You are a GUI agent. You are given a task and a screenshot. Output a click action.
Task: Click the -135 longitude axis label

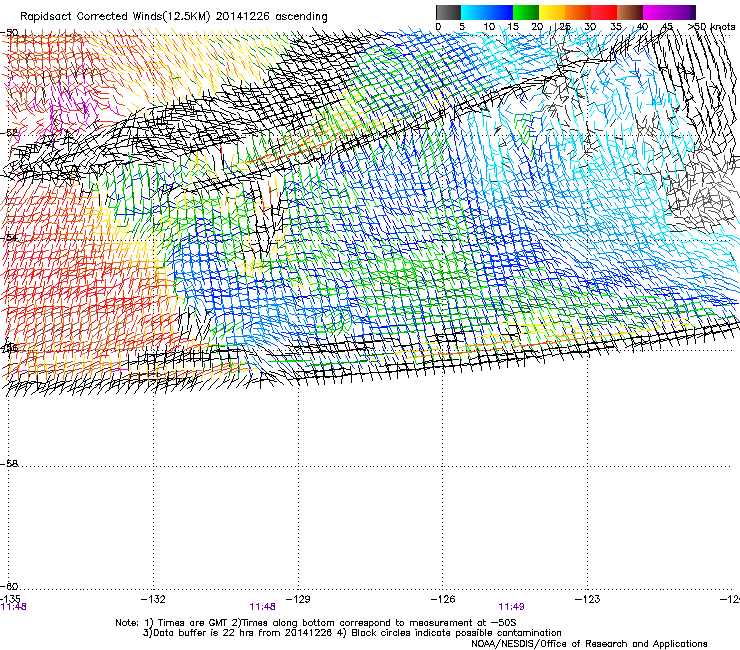click(10, 599)
